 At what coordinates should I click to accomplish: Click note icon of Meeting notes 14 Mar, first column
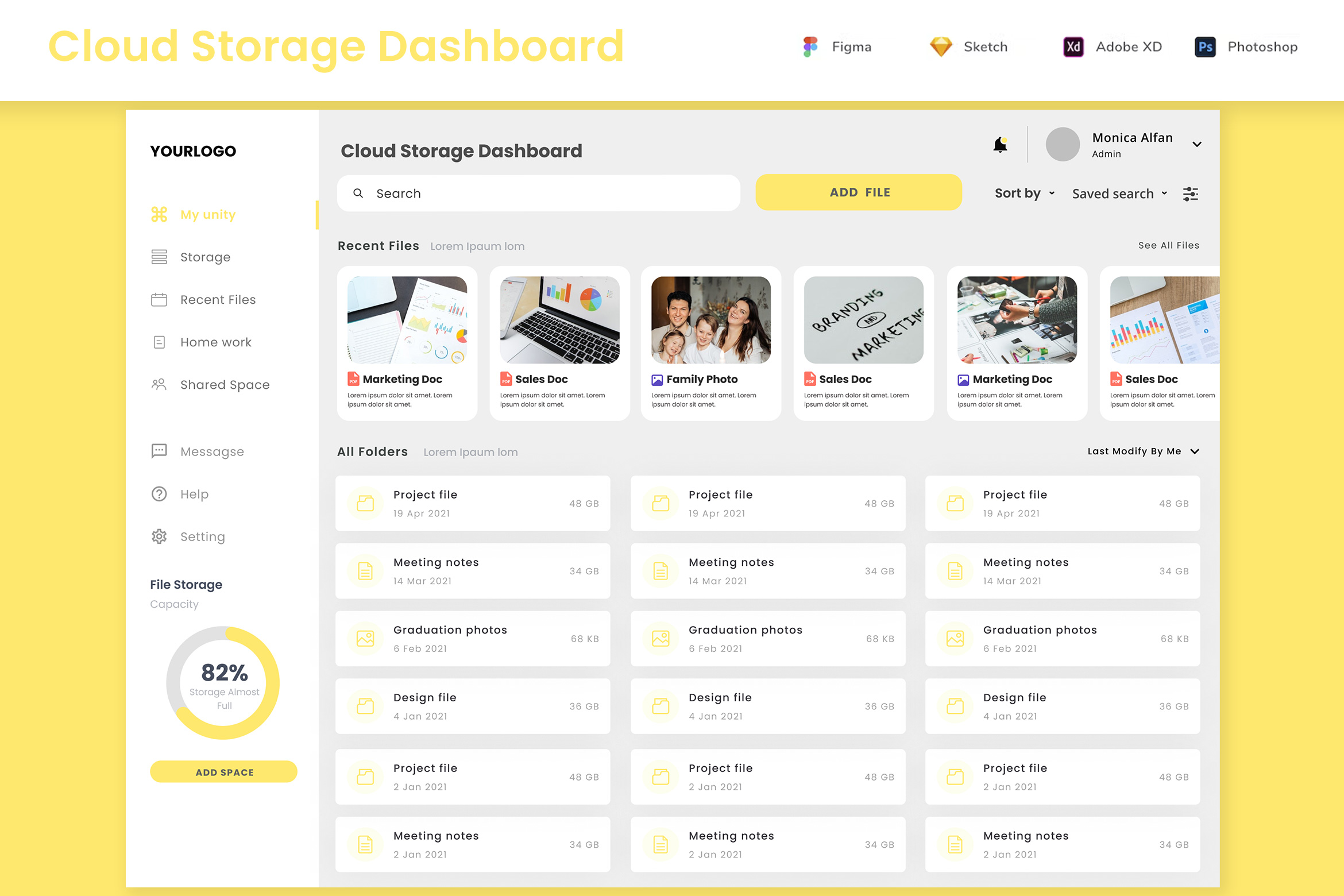[365, 571]
